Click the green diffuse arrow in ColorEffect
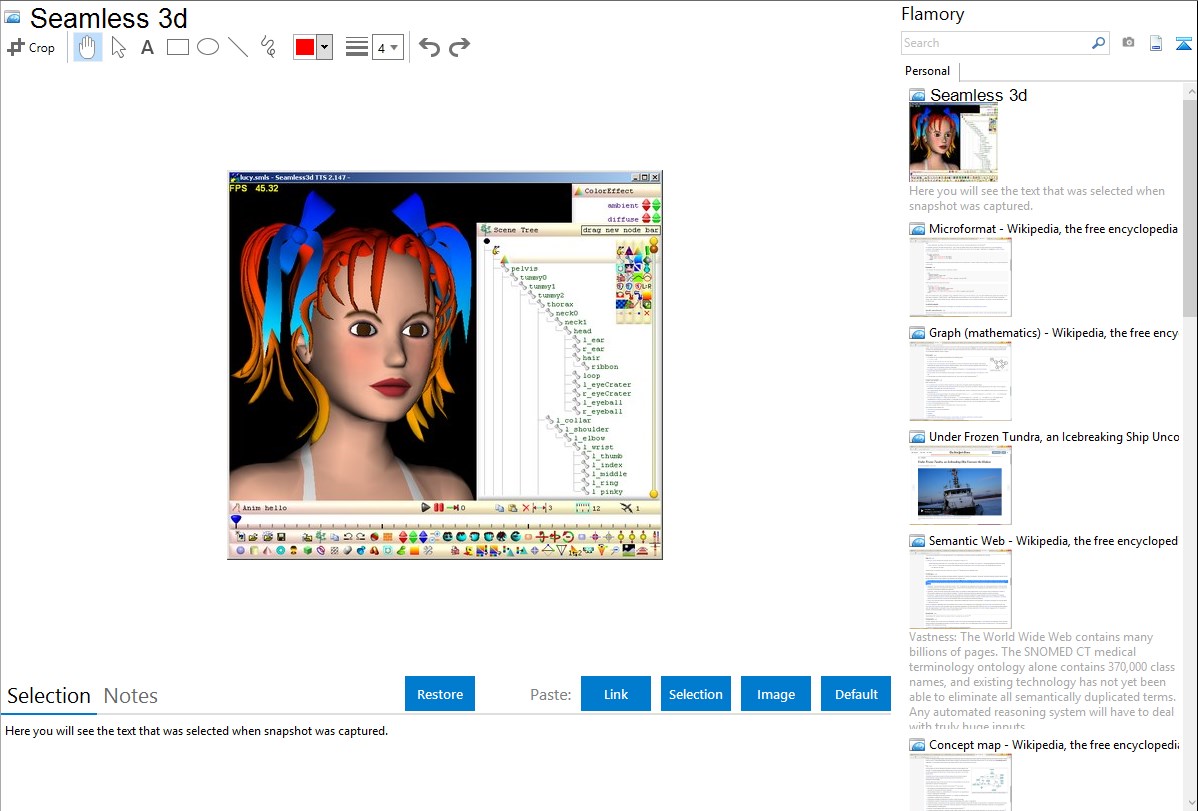Image resolution: width=1198 pixels, height=811 pixels. (x=656, y=219)
